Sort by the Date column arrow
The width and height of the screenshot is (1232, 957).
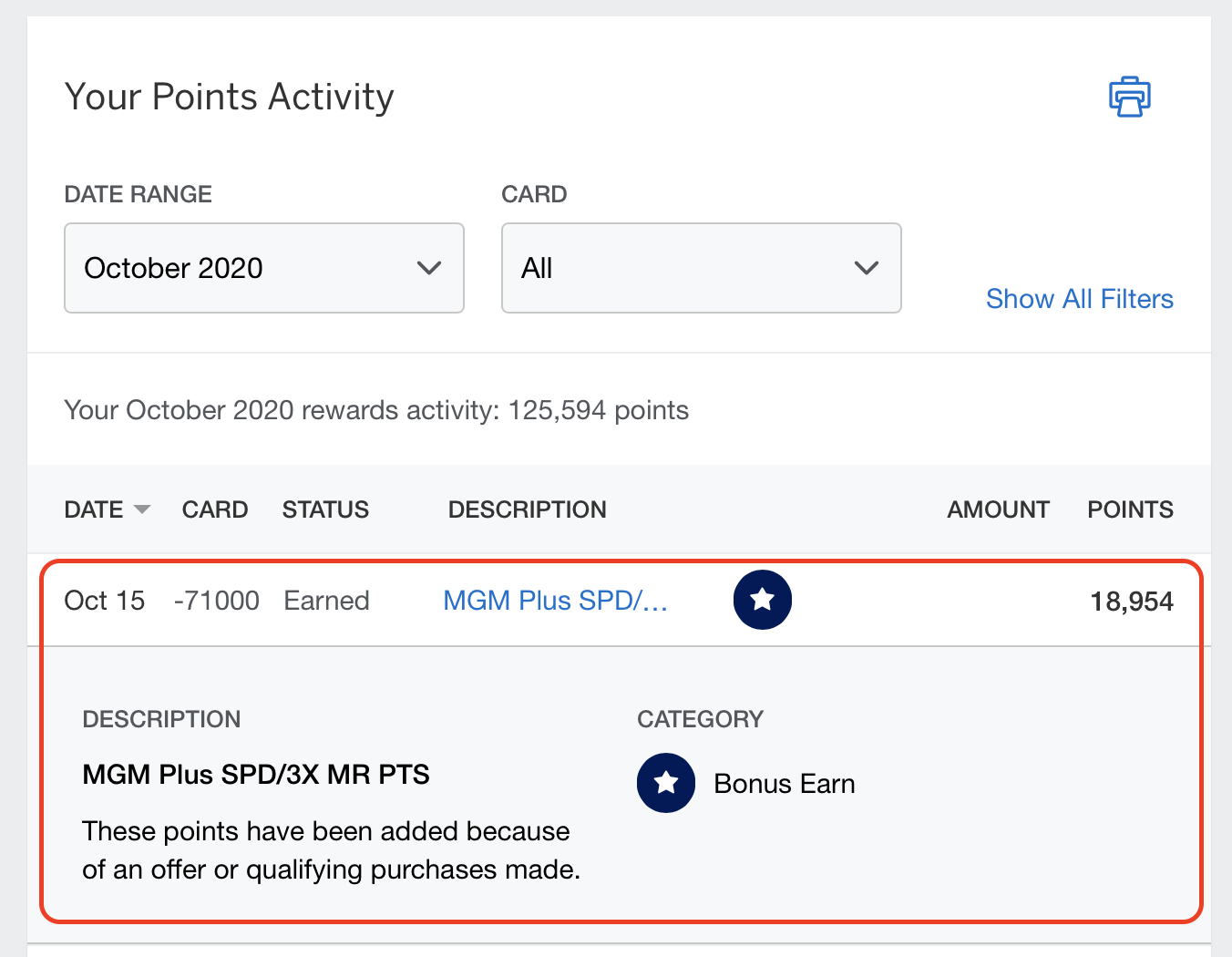[x=141, y=509]
